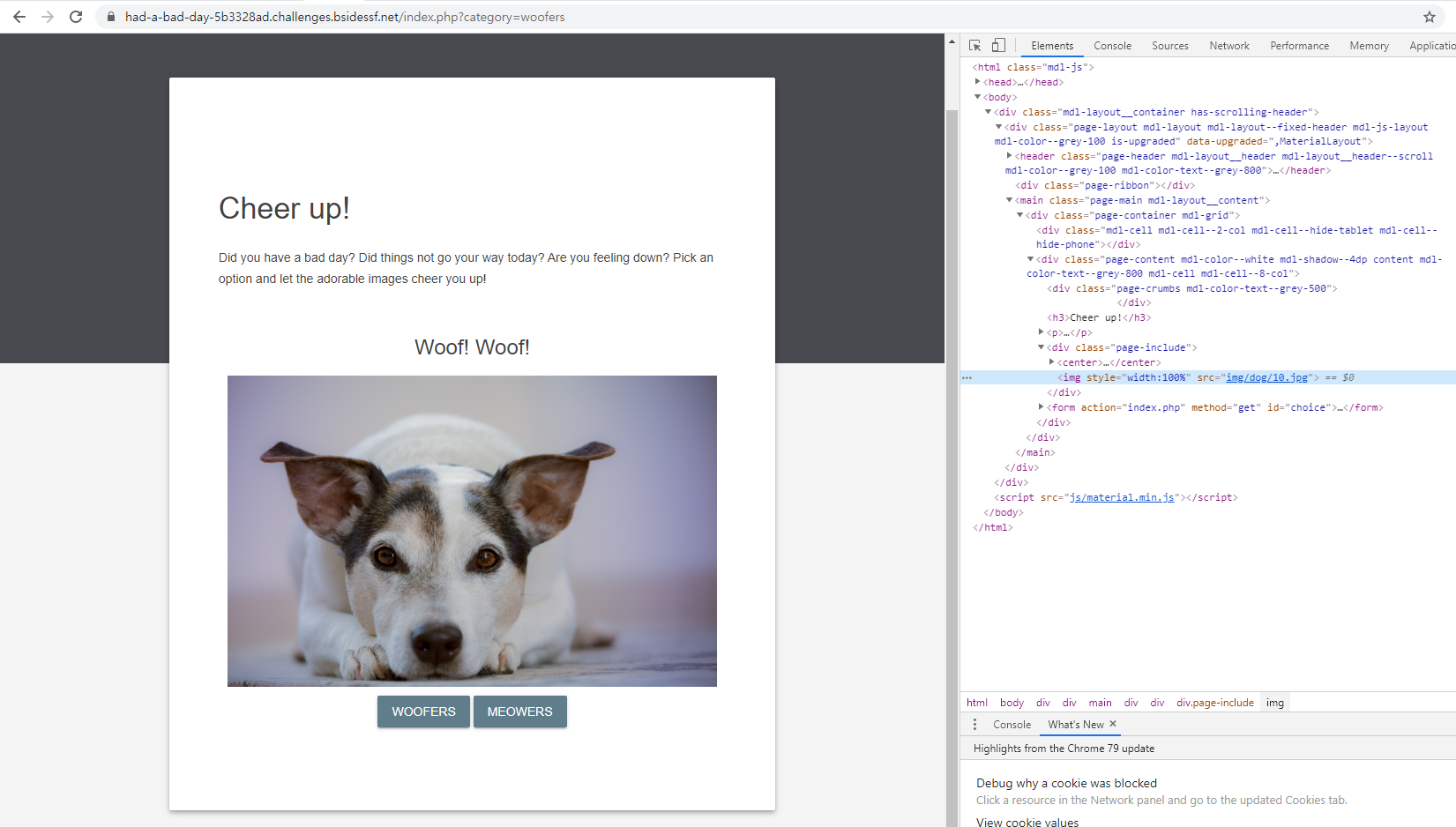Toggle the device toolbar icon
1456x827 pixels.
(x=998, y=46)
